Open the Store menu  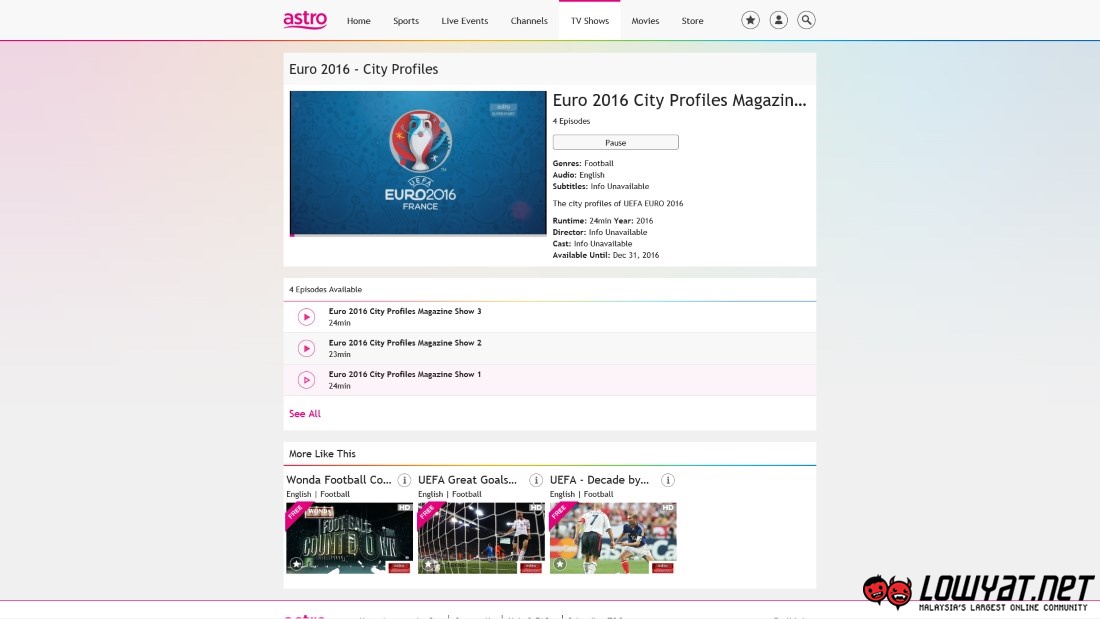tap(692, 21)
